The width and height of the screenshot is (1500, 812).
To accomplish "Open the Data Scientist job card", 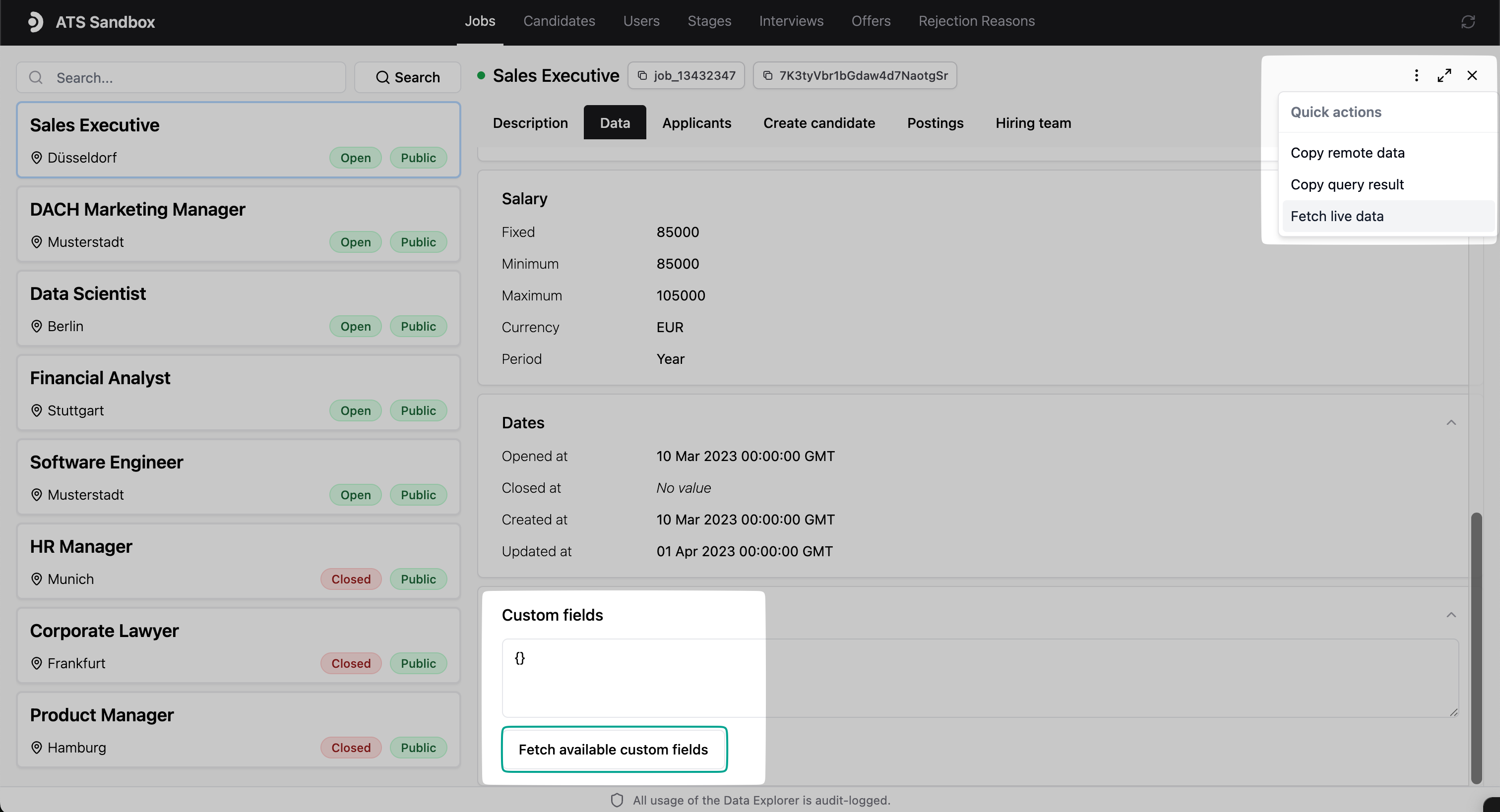I will pyautogui.click(x=239, y=308).
